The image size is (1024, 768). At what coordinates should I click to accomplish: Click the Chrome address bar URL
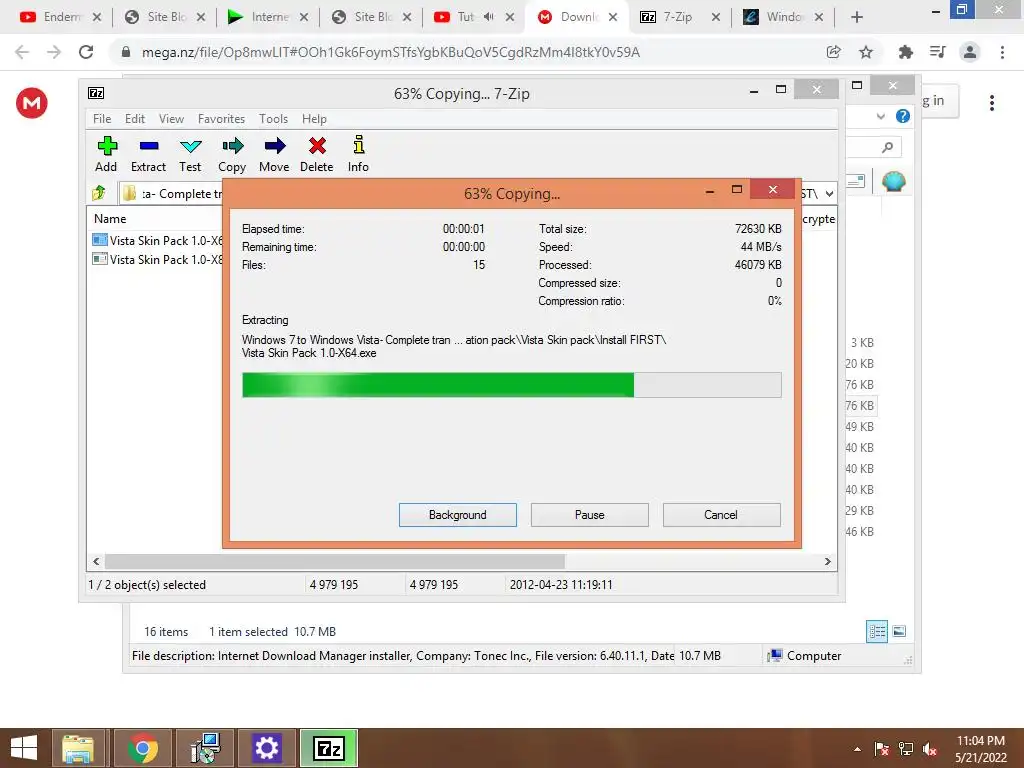point(391,52)
